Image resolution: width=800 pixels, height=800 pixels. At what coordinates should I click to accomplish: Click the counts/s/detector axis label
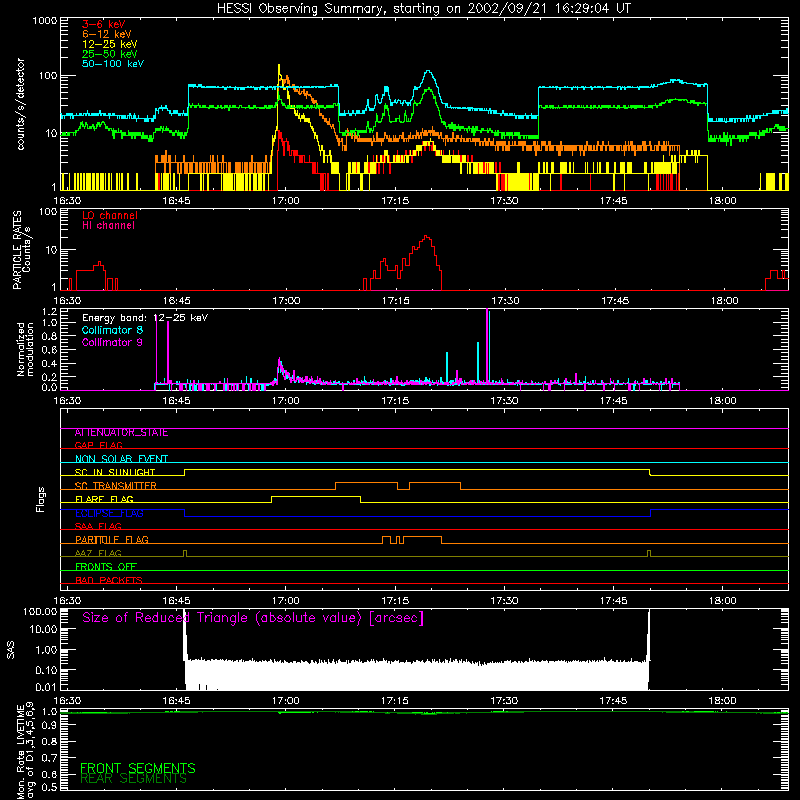point(20,104)
